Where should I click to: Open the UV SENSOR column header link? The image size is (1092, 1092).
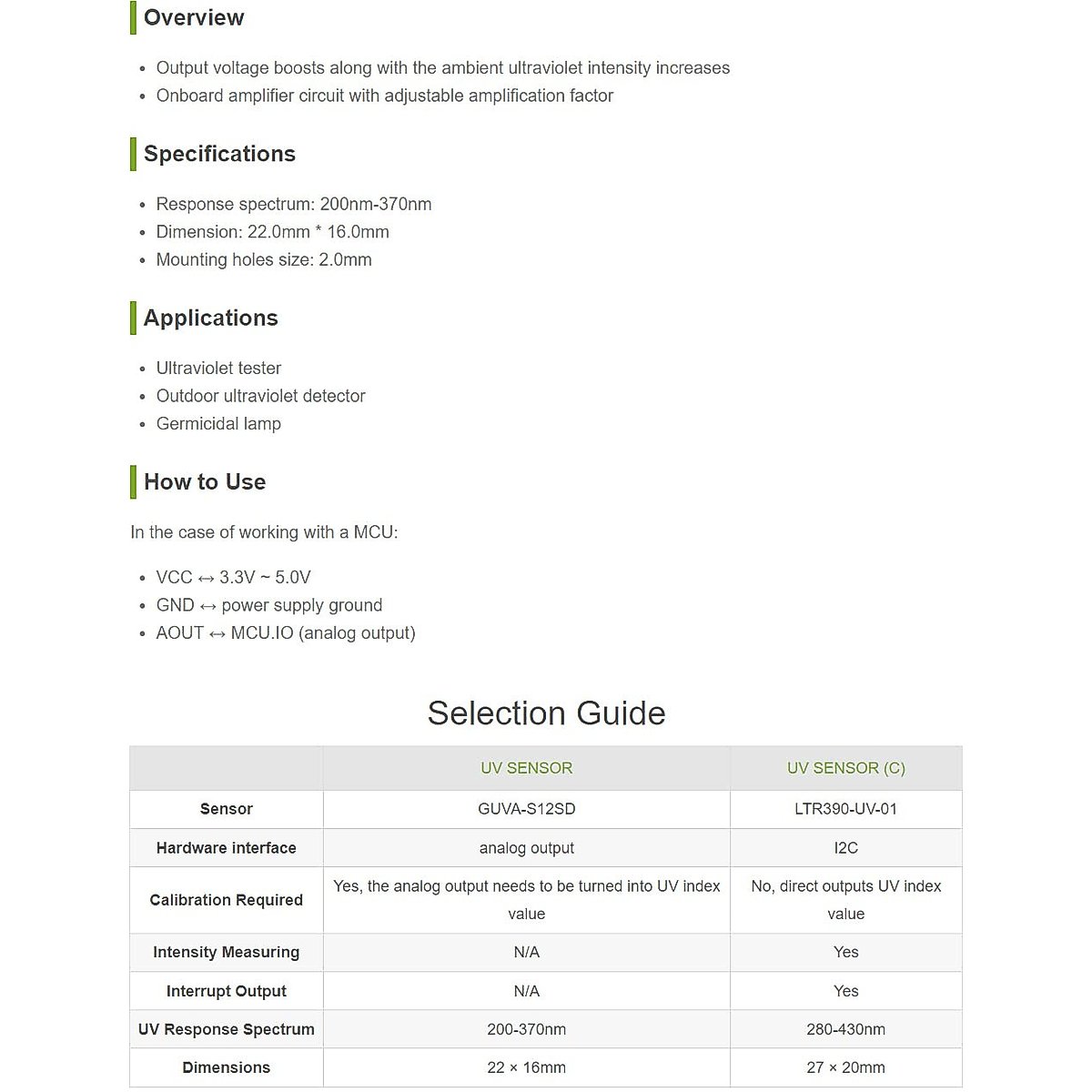pos(526,768)
